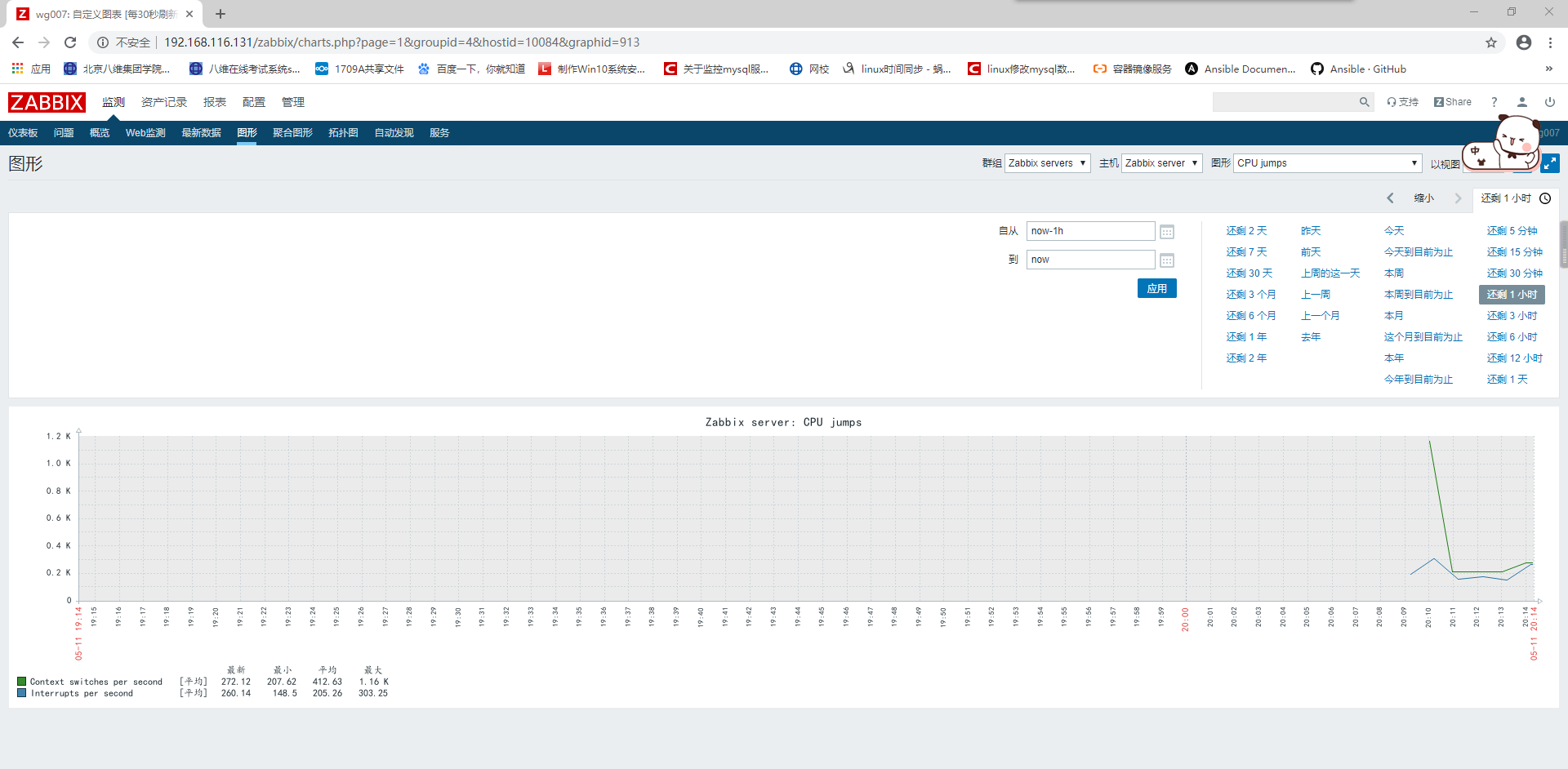Select the 本周到目前为止 time range
This screenshot has height=769, width=1568.
pos(1419,295)
